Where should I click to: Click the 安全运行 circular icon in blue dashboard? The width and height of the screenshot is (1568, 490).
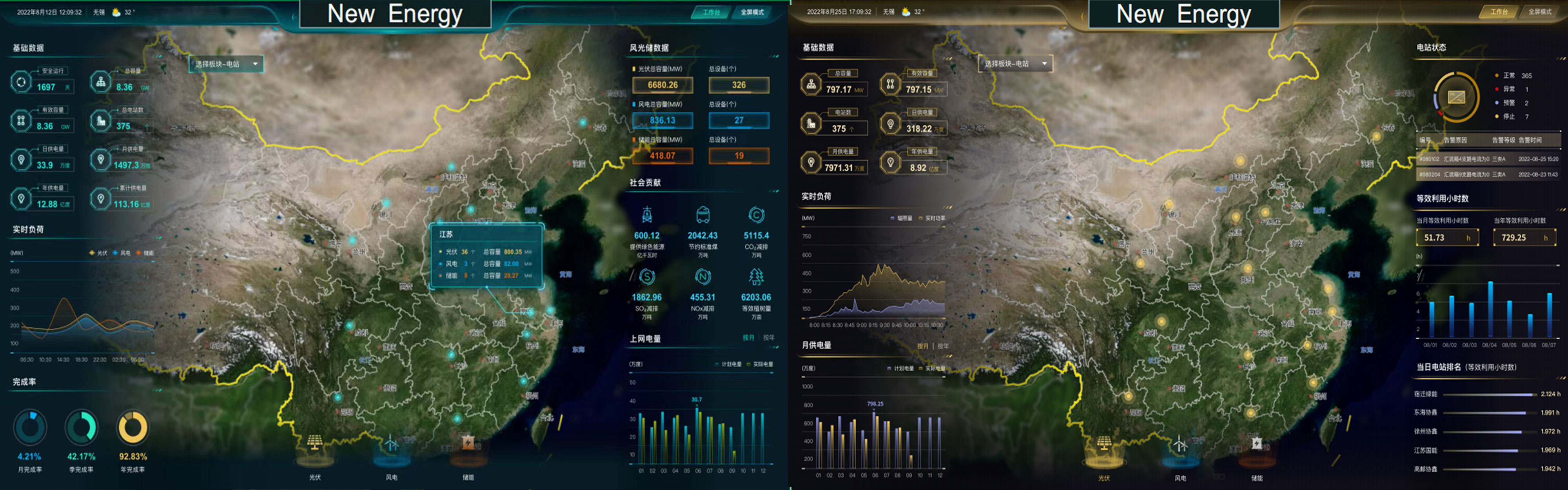pos(21,82)
